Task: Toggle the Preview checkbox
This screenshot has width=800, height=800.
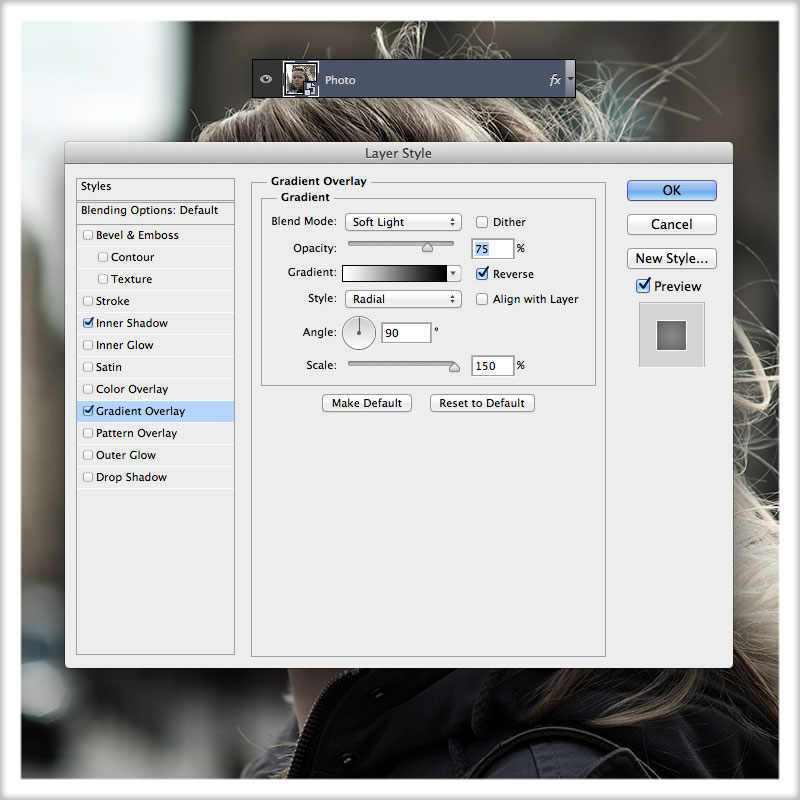Action: (641, 286)
